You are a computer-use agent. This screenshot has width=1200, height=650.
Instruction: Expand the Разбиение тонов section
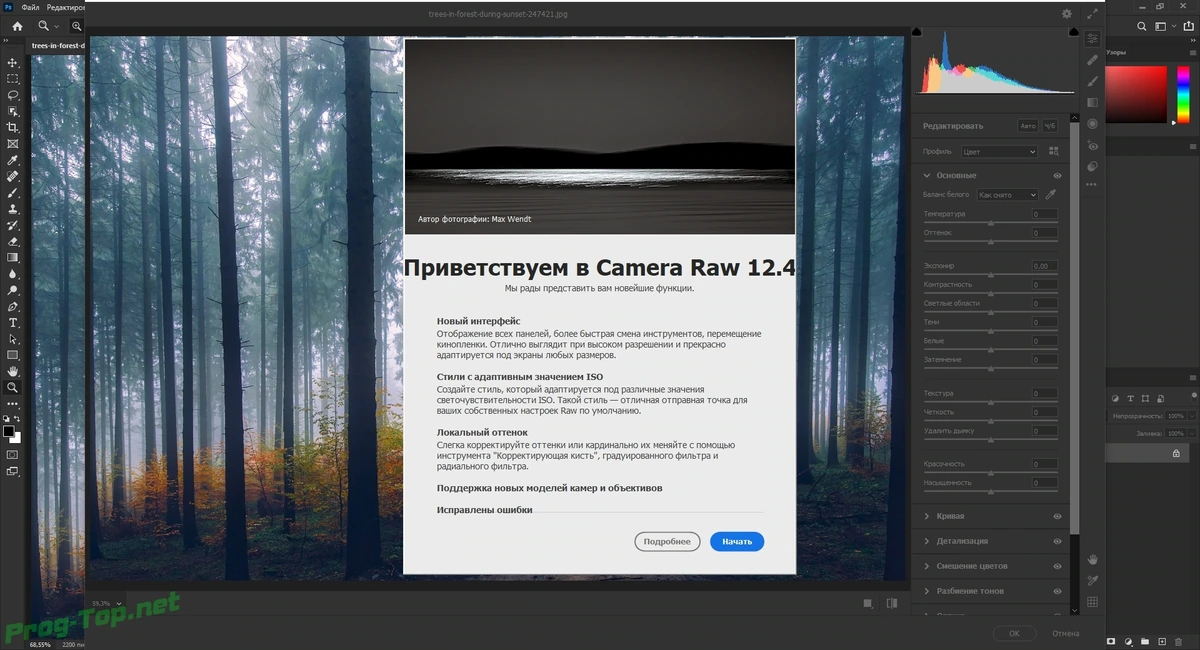927,591
